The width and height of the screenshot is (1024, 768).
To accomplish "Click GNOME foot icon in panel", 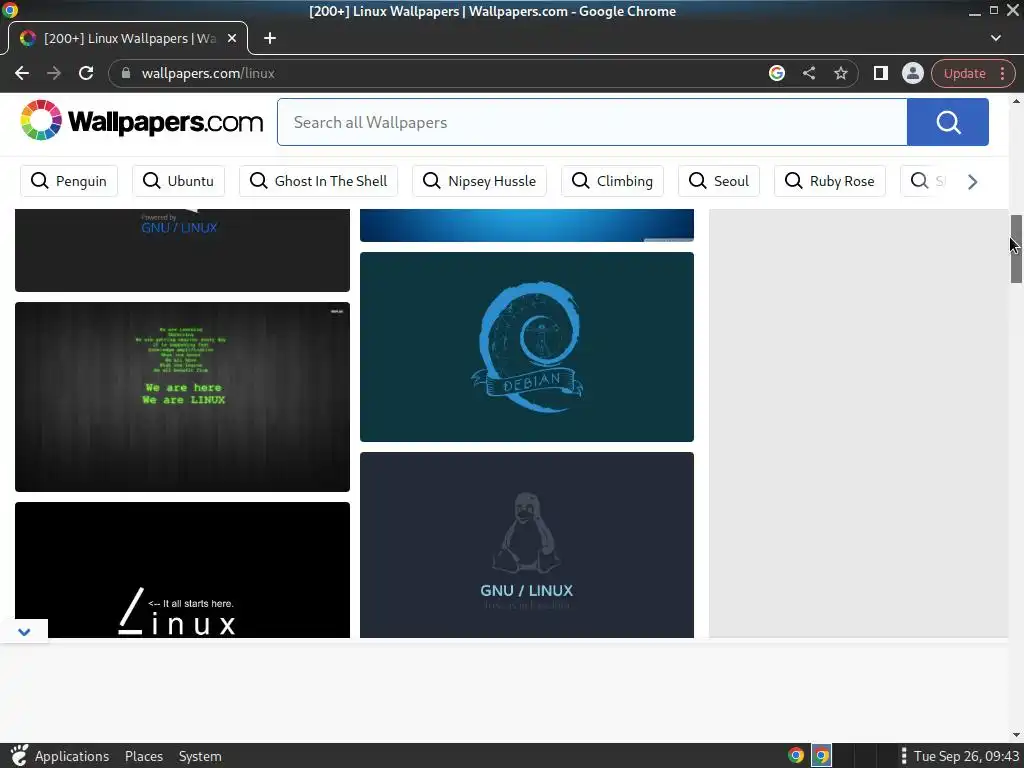I will click(x=19, y=756).
